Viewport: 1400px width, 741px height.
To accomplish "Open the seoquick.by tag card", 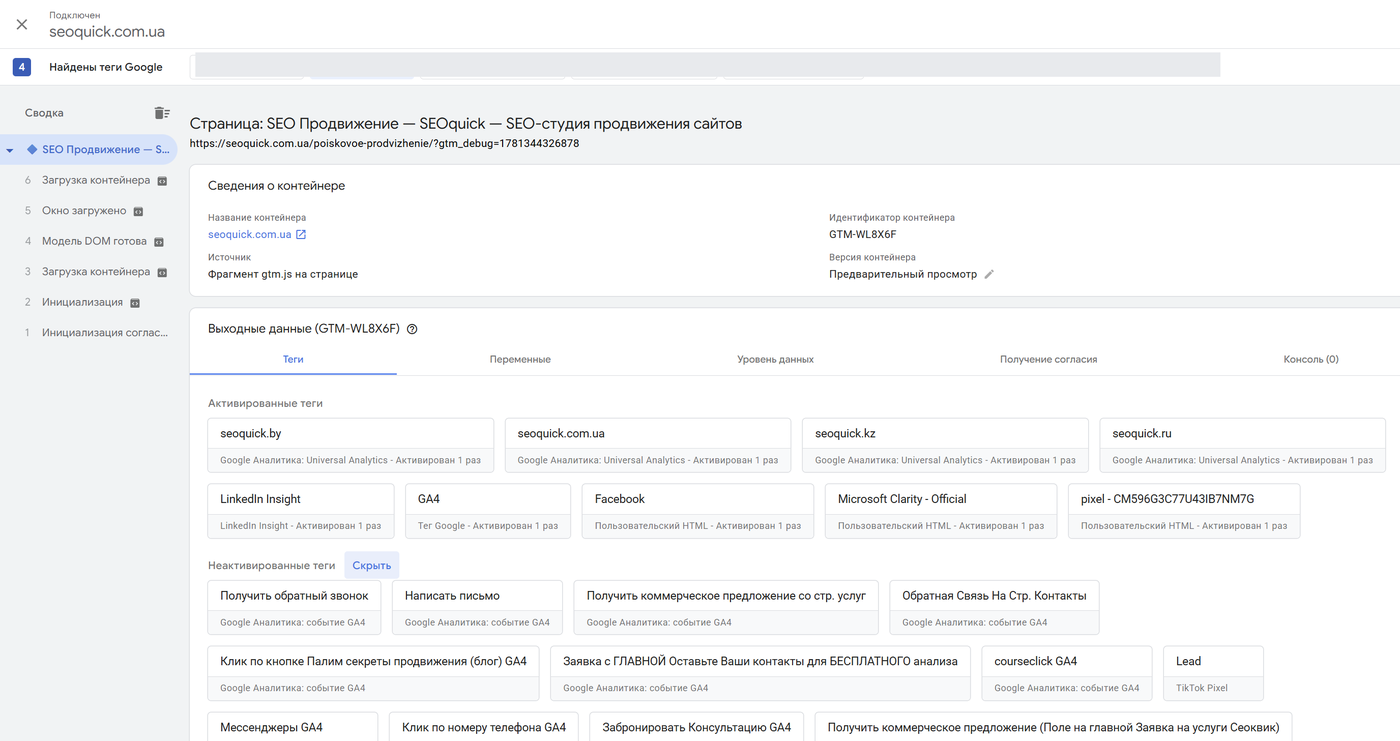I will 351,445.
